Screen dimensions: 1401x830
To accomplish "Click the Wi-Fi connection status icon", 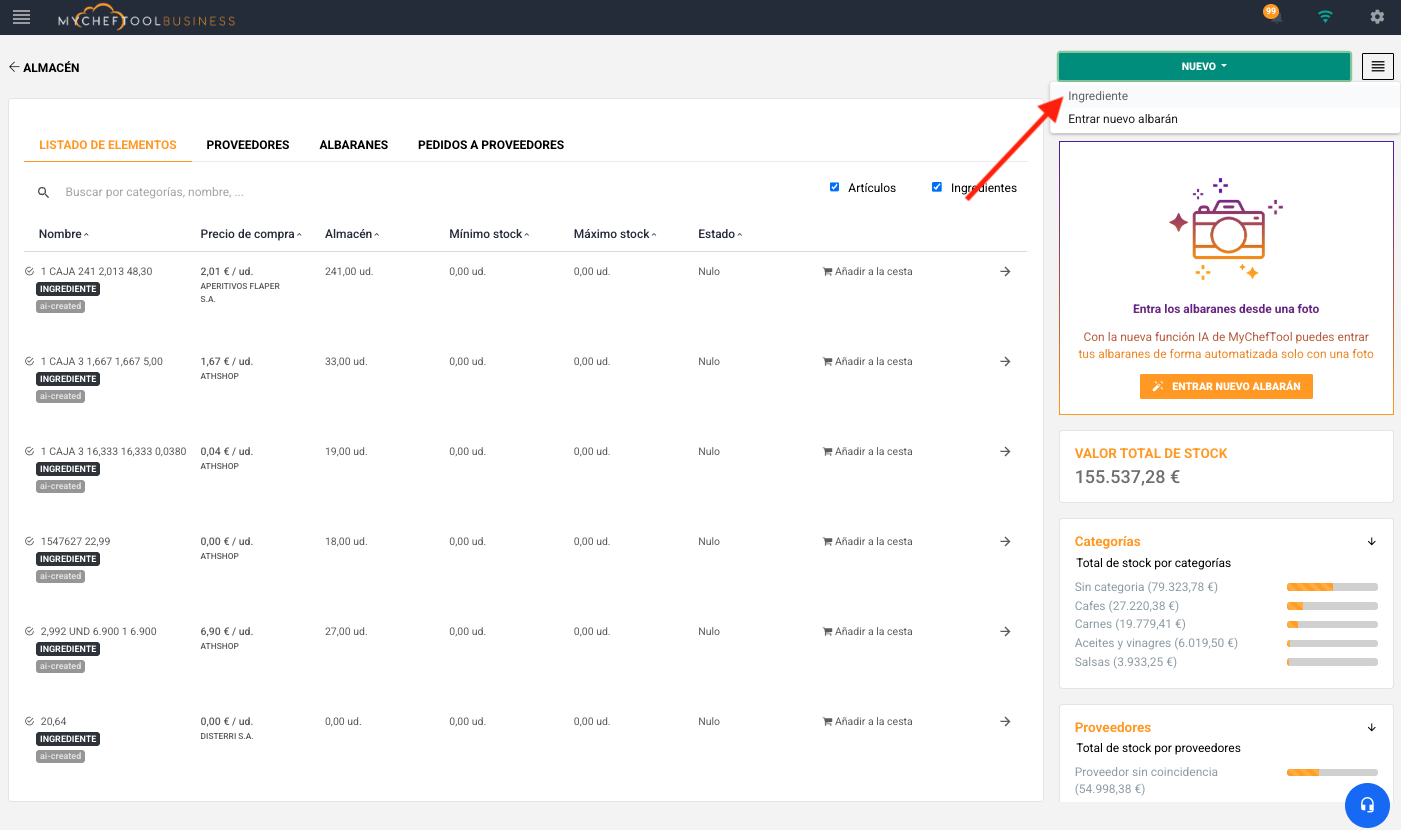I will pos(1325,17).
